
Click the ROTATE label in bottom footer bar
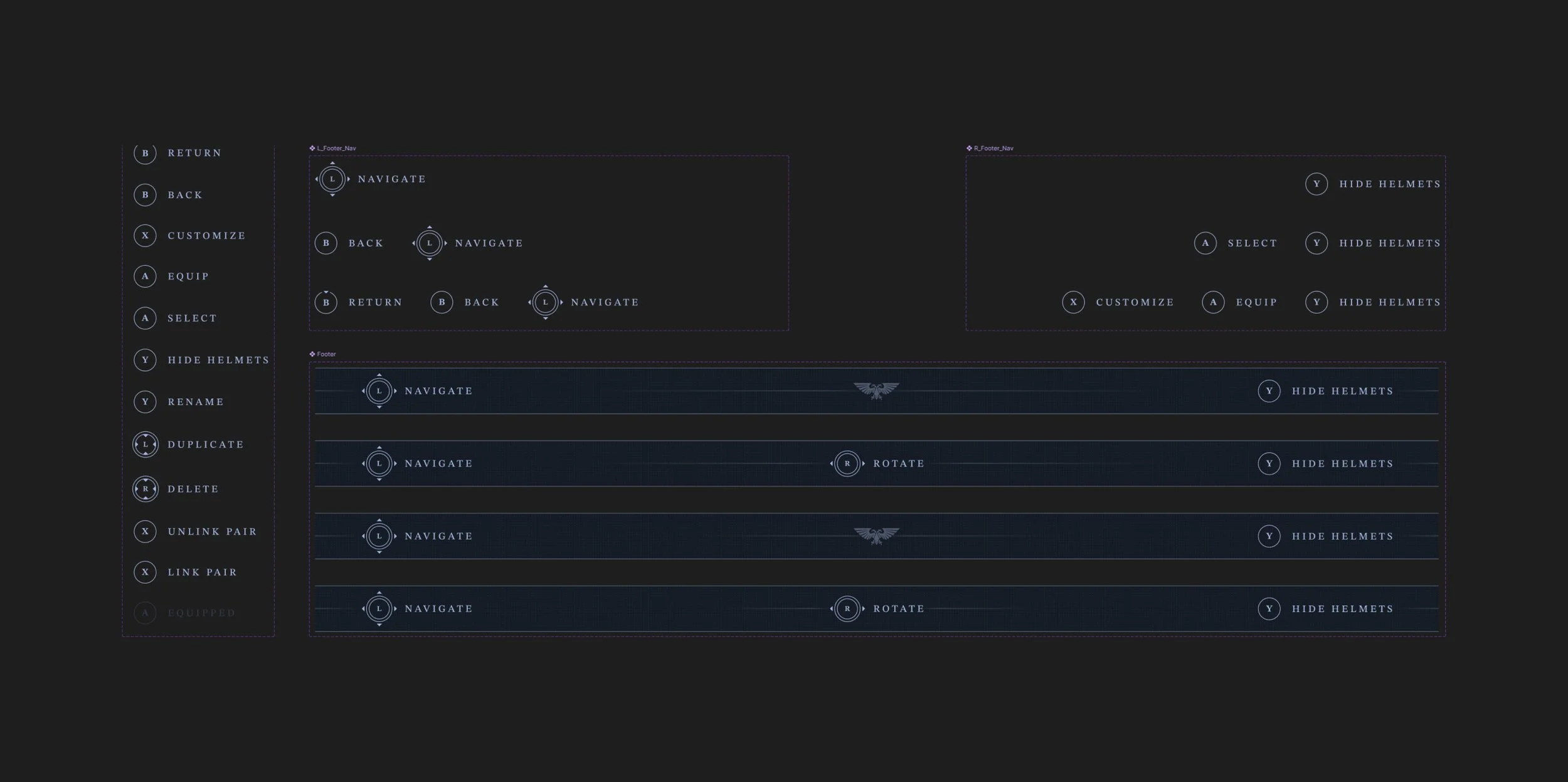click(x=899, y=609)
